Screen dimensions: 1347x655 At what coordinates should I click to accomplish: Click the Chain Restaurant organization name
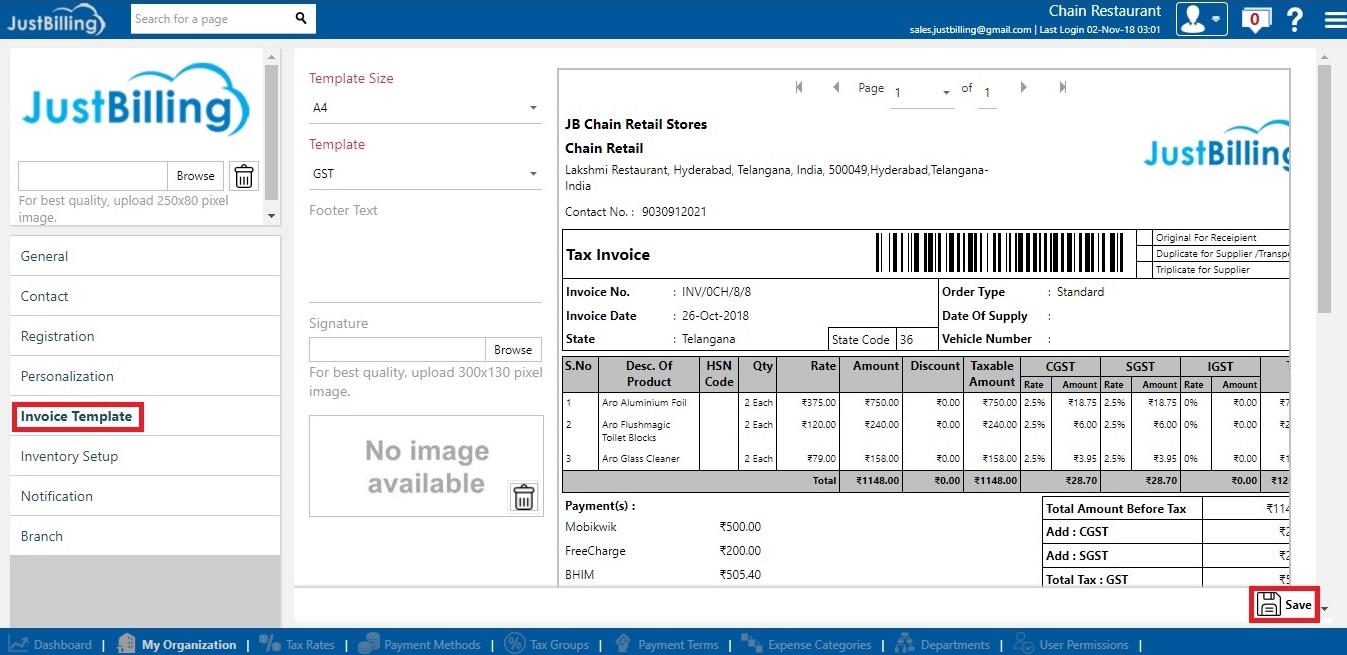tap(1105, 11)
